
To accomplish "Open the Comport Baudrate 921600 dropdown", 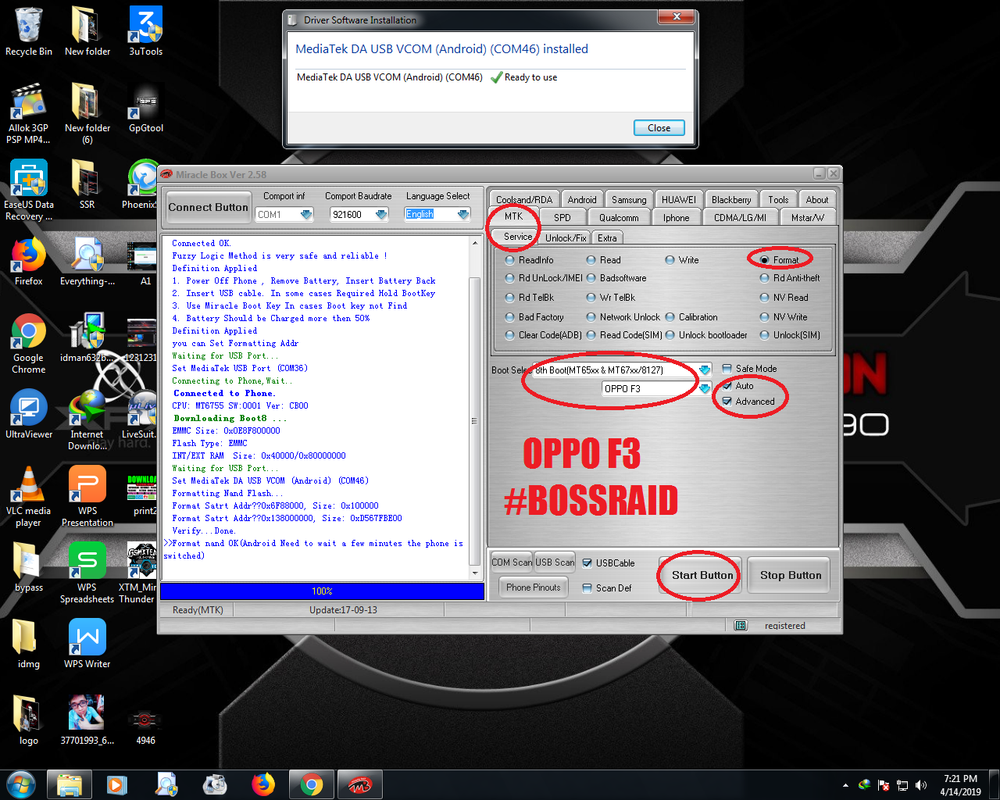I will coord(381,214).
